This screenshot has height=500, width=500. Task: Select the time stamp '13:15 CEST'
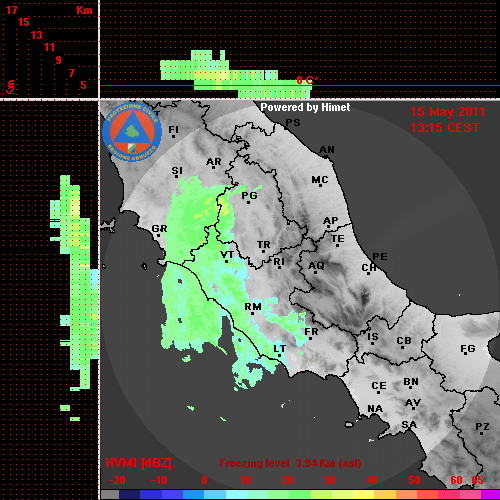(x=445, y=128)
